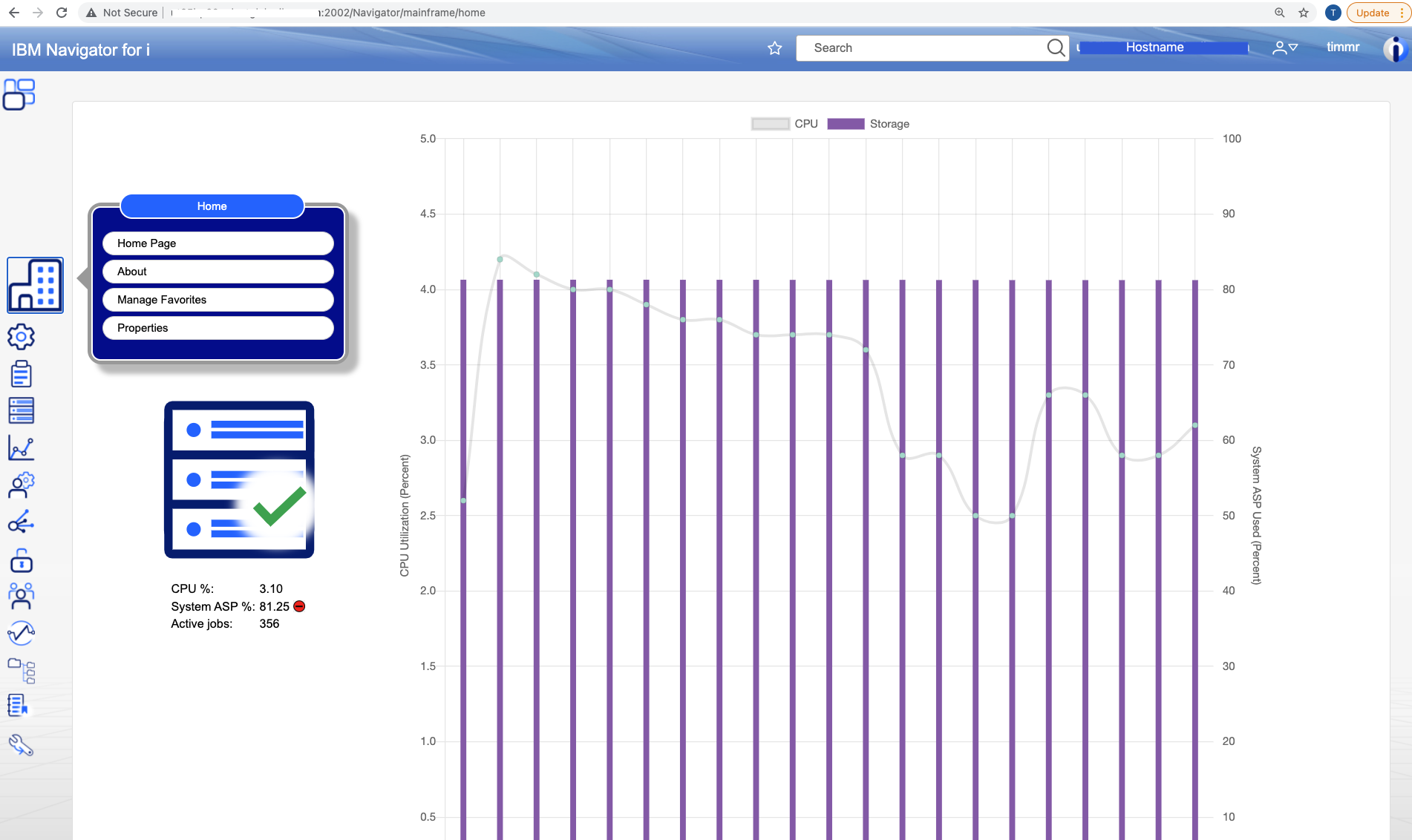Click the CPU % value 3.10
Screen dimensions: 1412x840
coord(271,588)
